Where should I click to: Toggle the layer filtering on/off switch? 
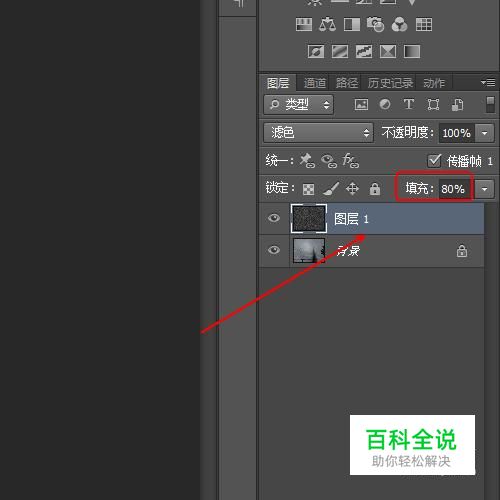490,105
